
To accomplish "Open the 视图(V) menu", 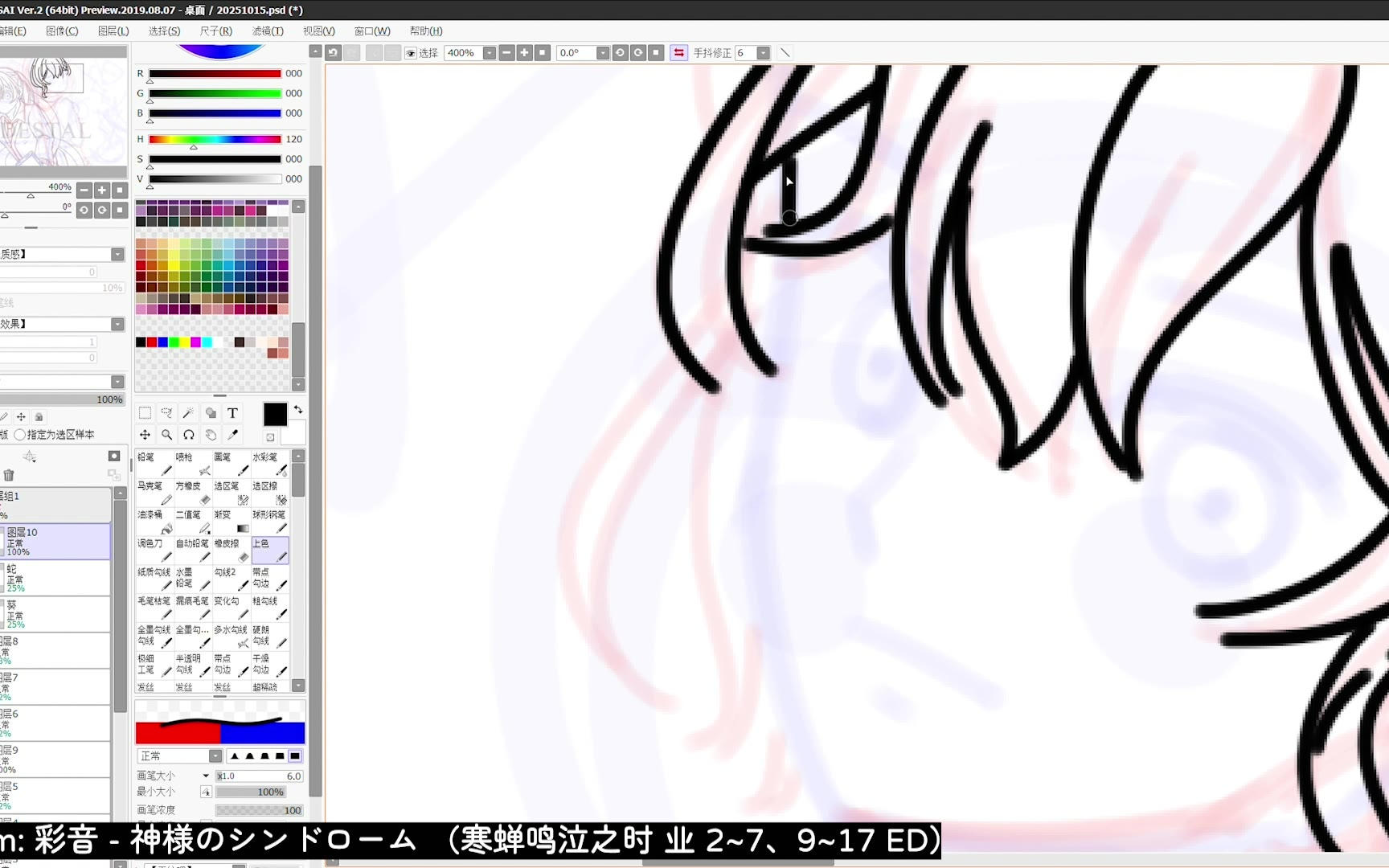I will (319, 31).
